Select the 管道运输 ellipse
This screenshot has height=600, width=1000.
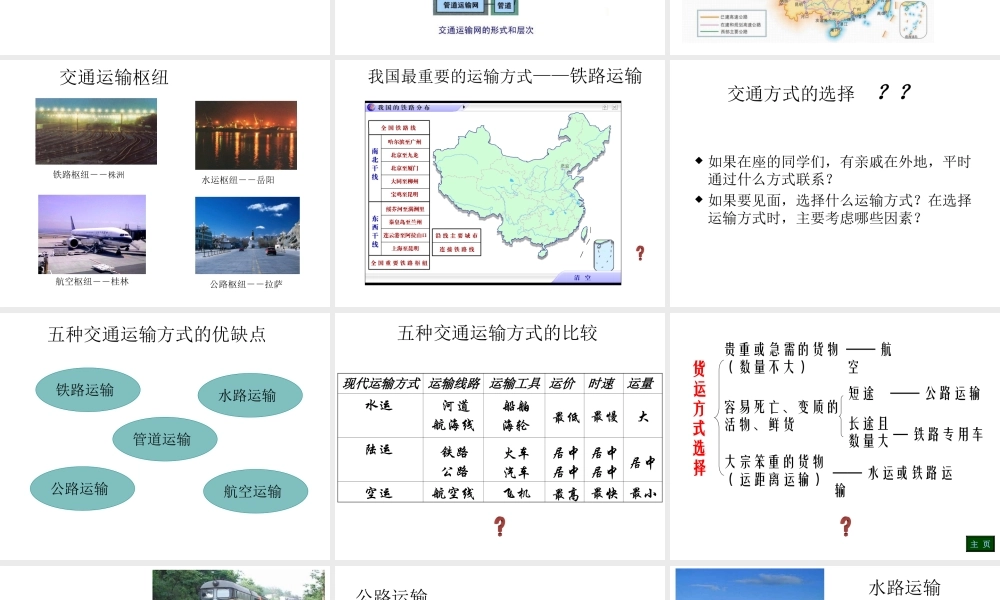(165, 439)
